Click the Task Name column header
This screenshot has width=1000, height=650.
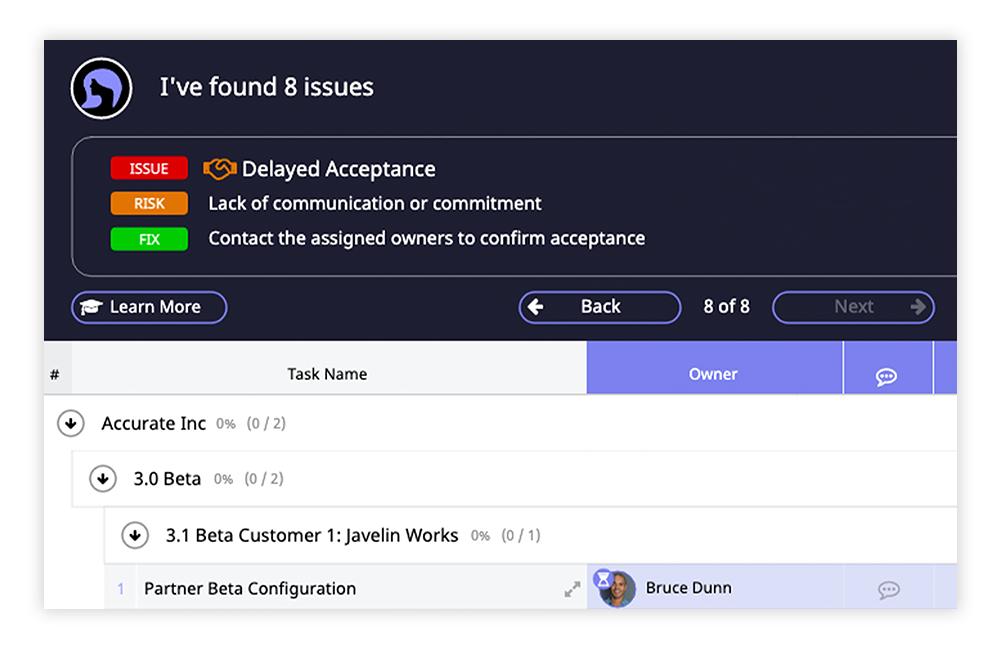327,374
